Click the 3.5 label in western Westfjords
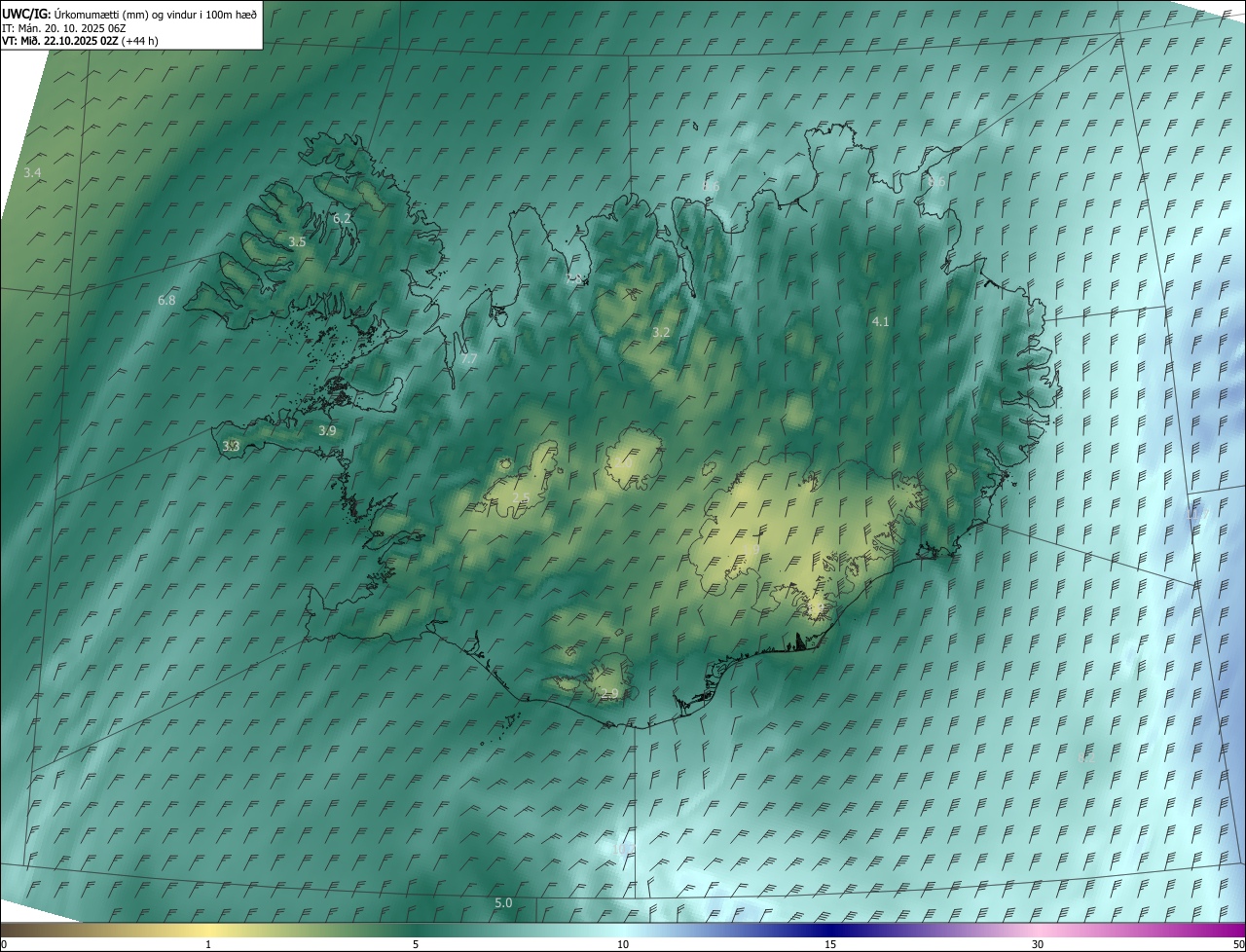 298,241
